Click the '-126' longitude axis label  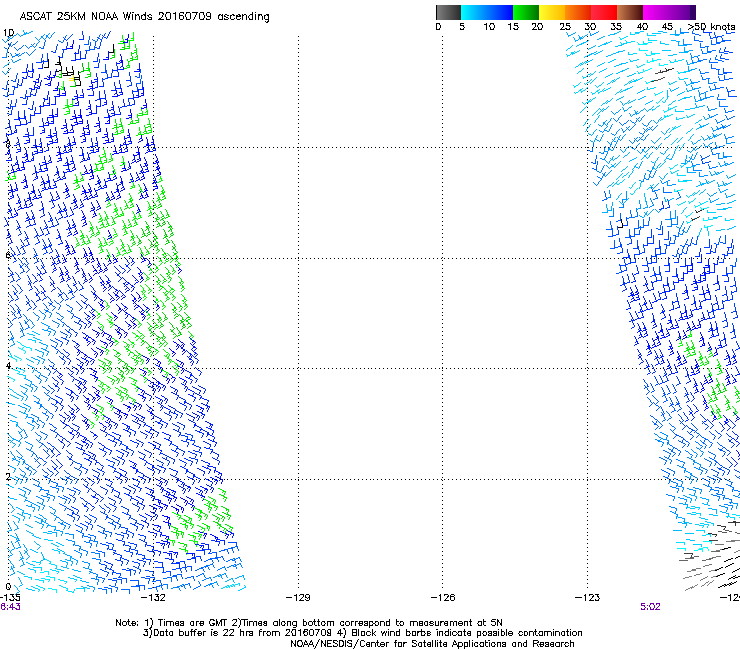443,598
